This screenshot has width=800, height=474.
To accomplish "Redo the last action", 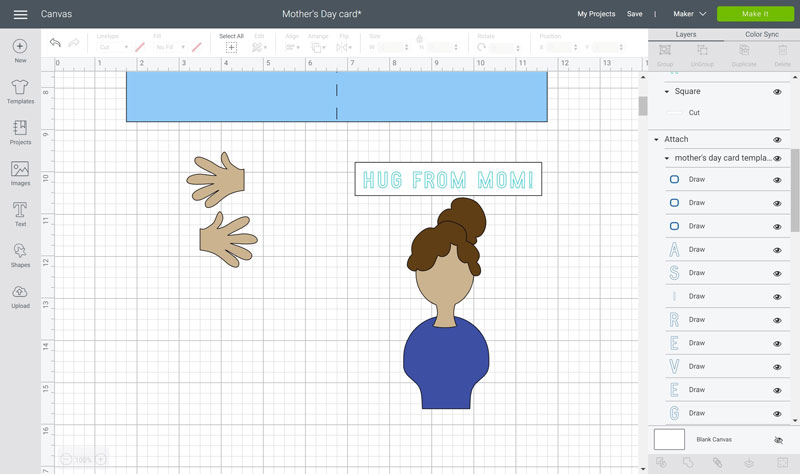I will [74, 43].
